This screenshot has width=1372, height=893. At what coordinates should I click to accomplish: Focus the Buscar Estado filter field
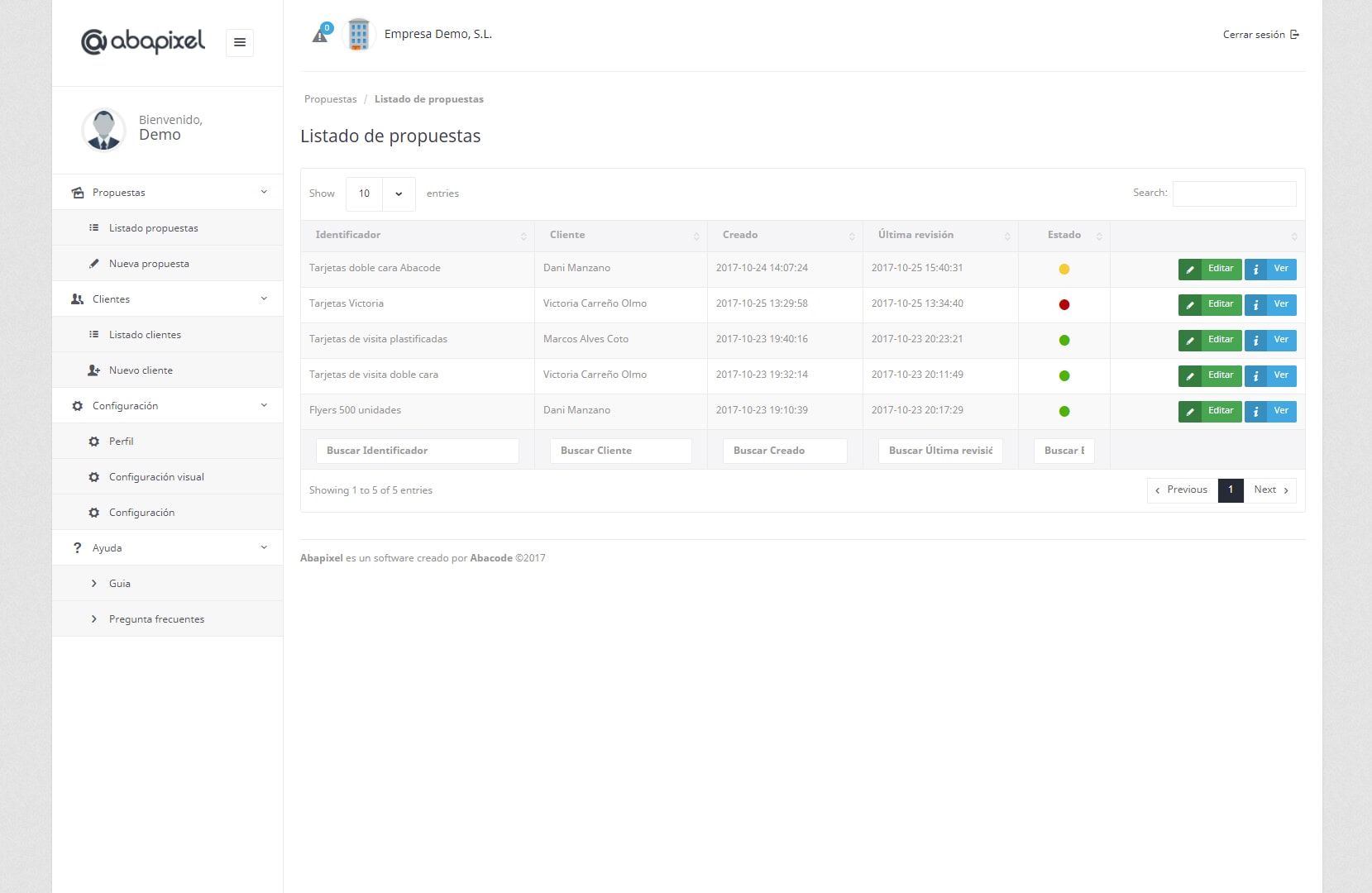pyautogui.click(x=1064, y=451)
